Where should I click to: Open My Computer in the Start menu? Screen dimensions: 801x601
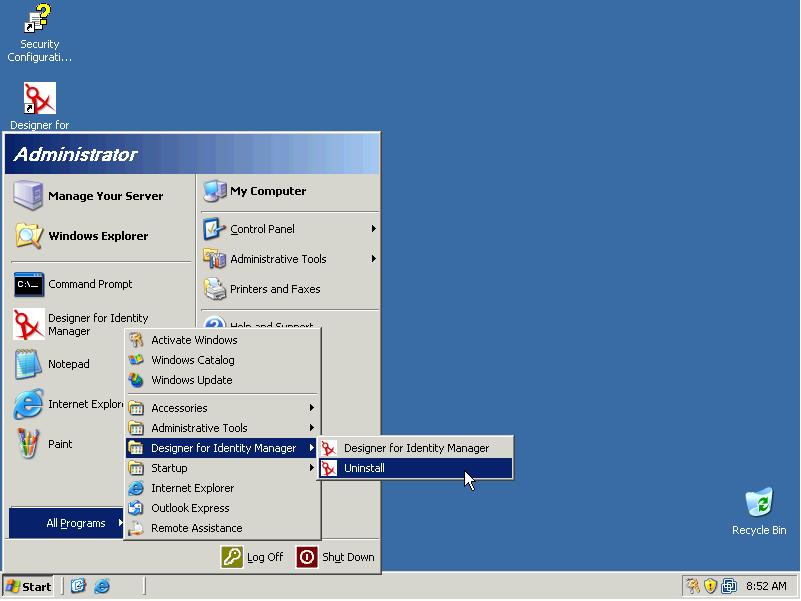290,191
